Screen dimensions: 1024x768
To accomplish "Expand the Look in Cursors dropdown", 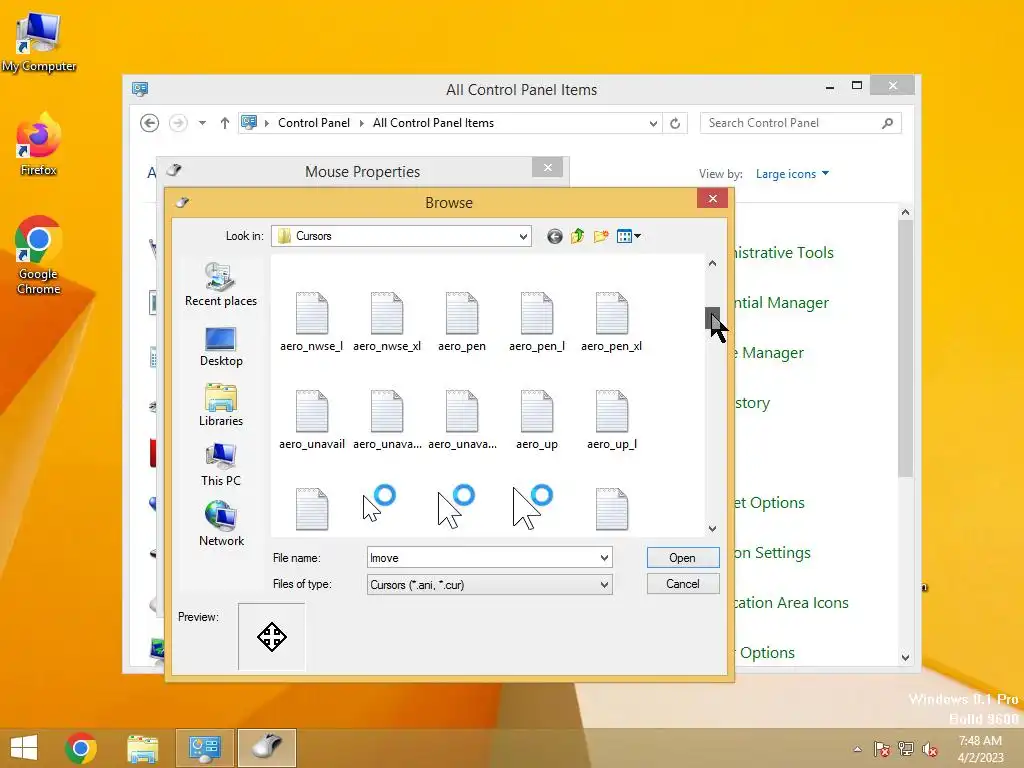I will click(523, 236).
